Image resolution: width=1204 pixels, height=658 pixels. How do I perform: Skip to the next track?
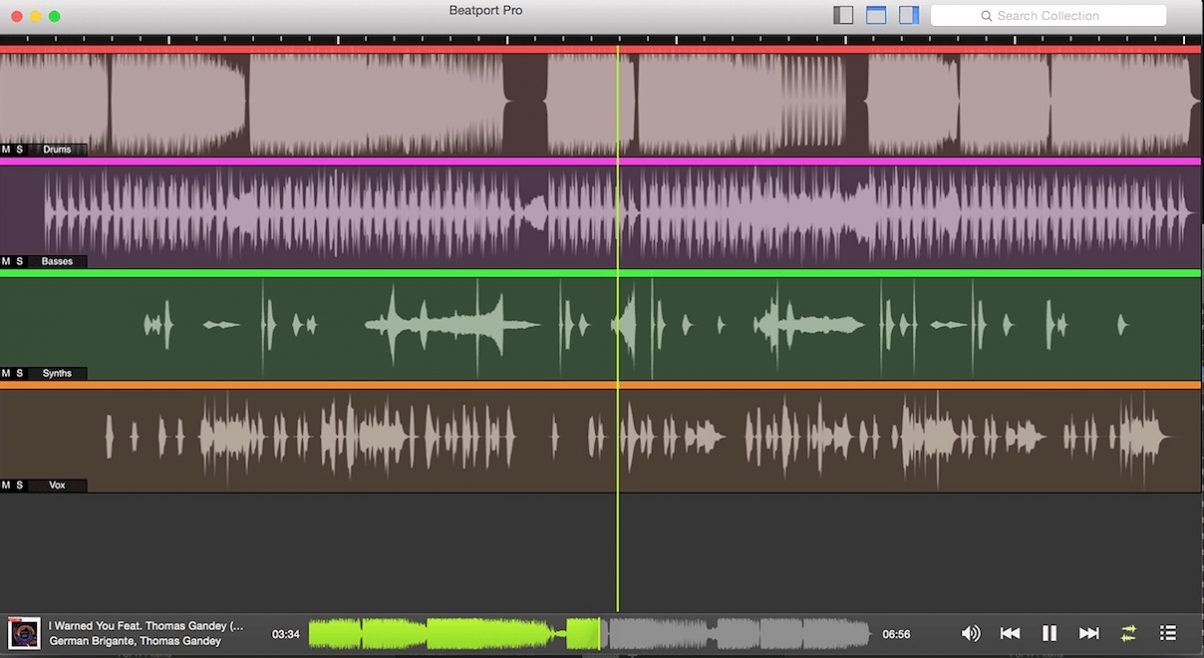point(1089,633)
